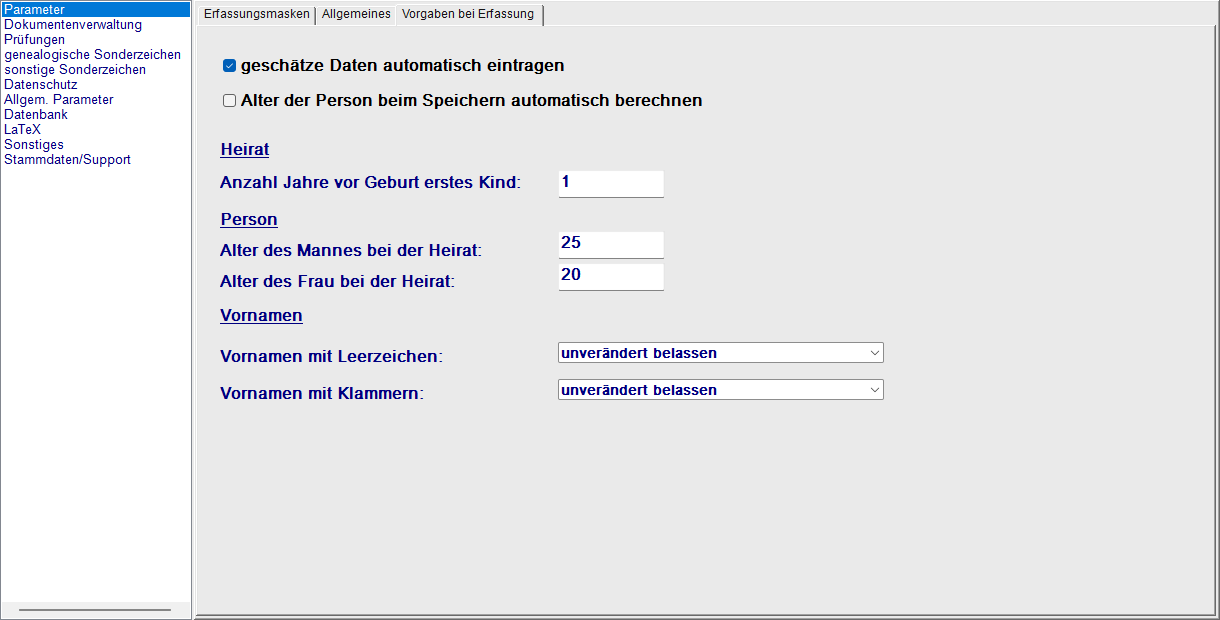Click the years before first child field
1220x620 pixels.
tap(610, 183)
